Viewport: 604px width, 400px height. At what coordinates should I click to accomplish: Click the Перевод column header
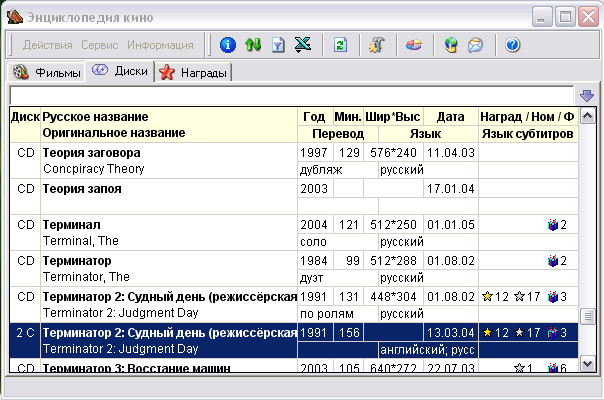tap(338, 134)
